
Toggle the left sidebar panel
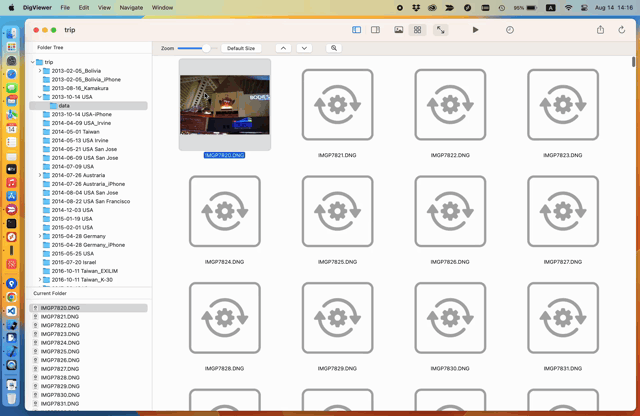357,30
